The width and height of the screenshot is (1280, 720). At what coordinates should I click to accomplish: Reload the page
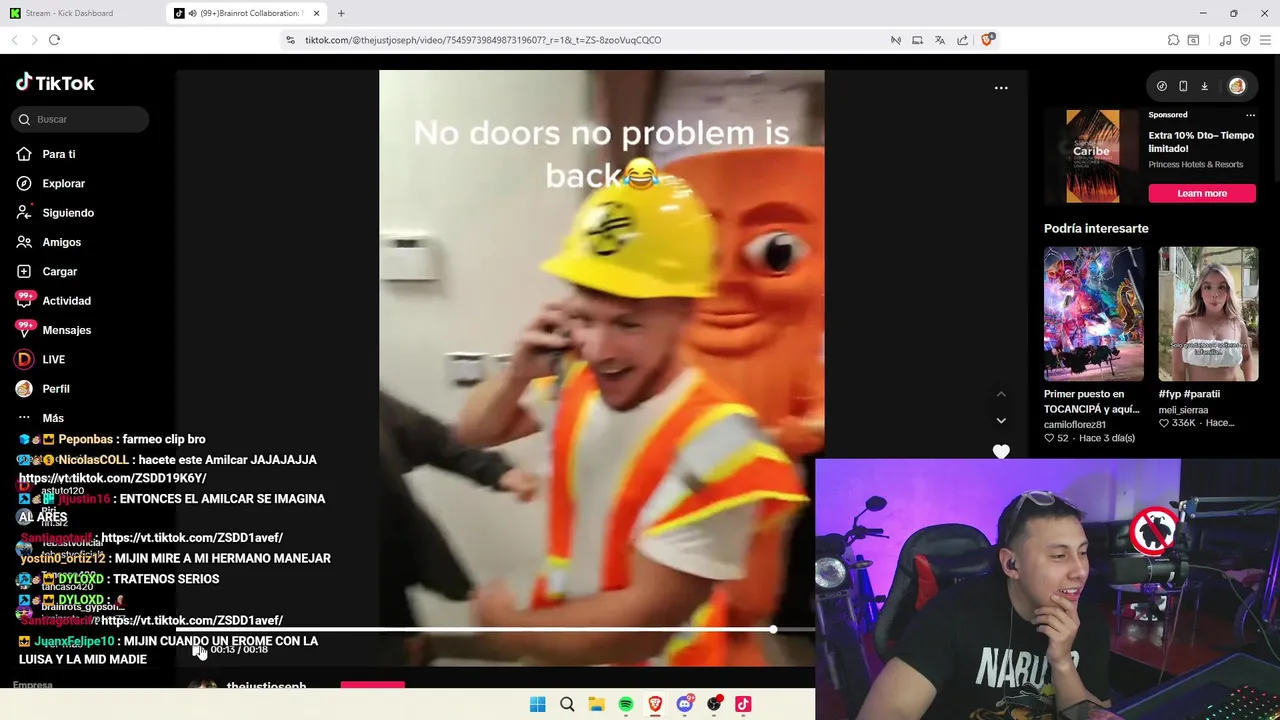click(54, 40)
